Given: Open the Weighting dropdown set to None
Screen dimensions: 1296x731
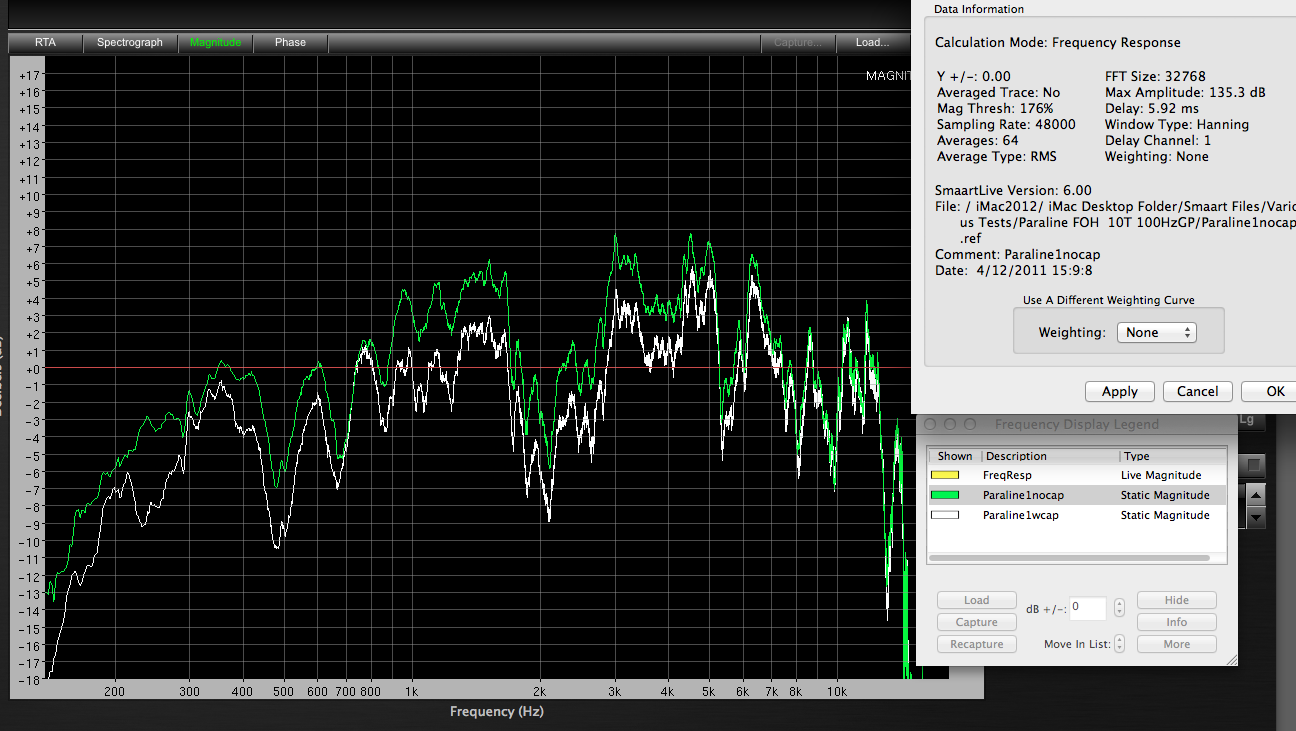Looking at the screenshot, I should pos(1156,333).
